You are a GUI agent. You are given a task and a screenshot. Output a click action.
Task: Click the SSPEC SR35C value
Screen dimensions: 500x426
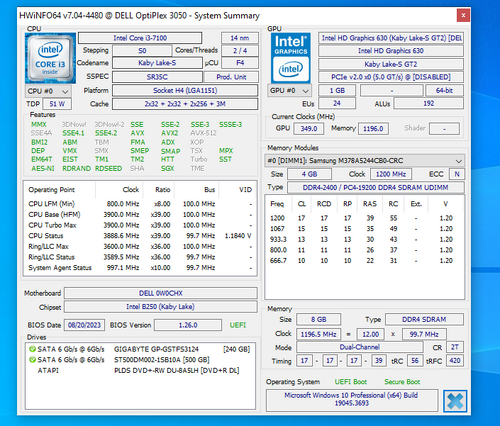pyautogui.click(x=157, y=77)
